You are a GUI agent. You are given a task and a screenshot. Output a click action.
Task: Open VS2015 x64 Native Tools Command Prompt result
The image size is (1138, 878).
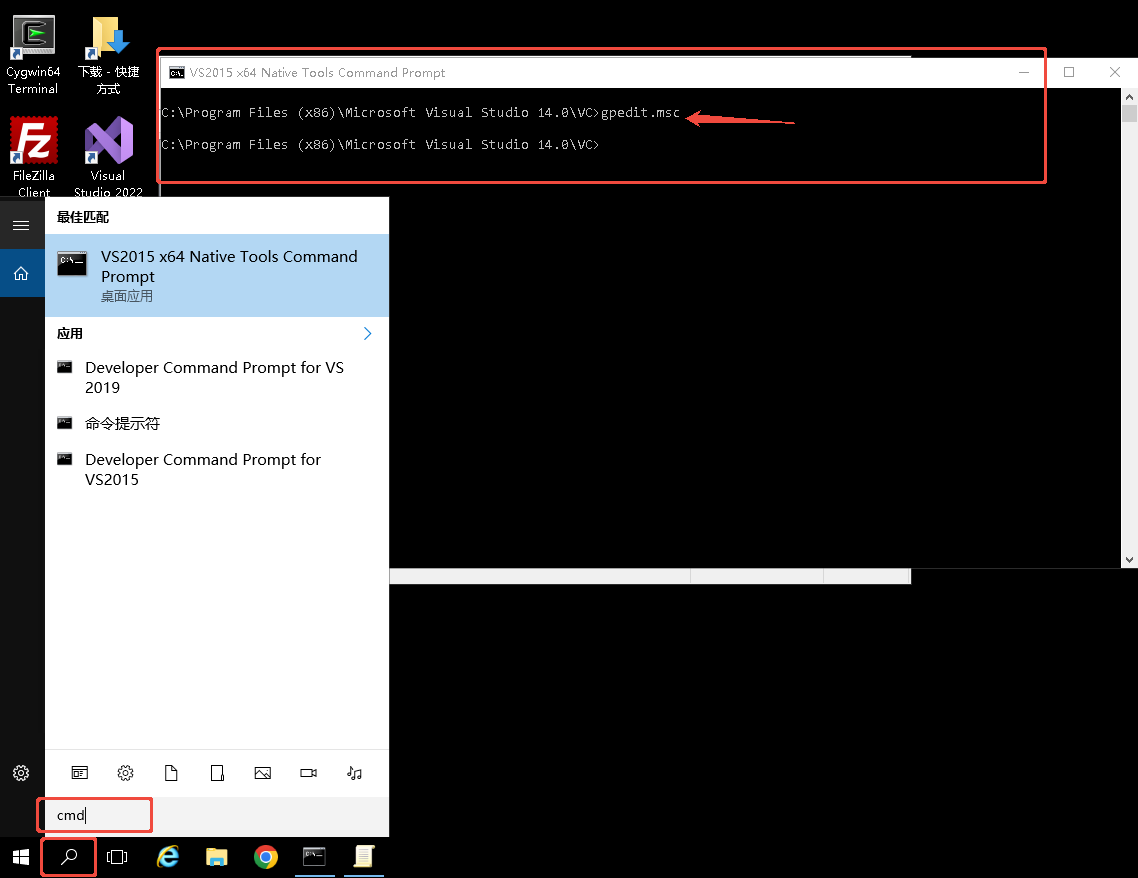coord(217,275)
